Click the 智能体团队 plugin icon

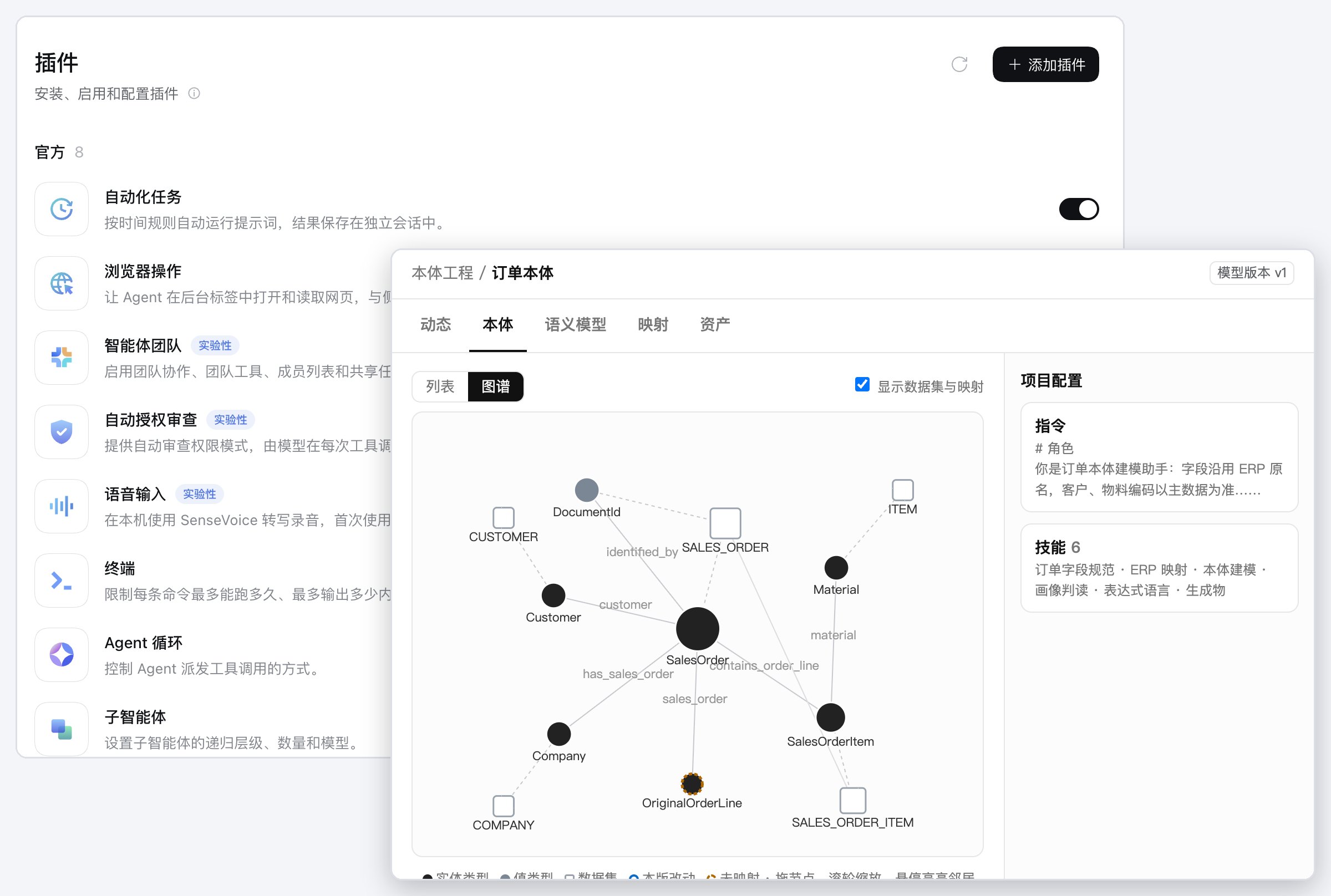point(62,357)
